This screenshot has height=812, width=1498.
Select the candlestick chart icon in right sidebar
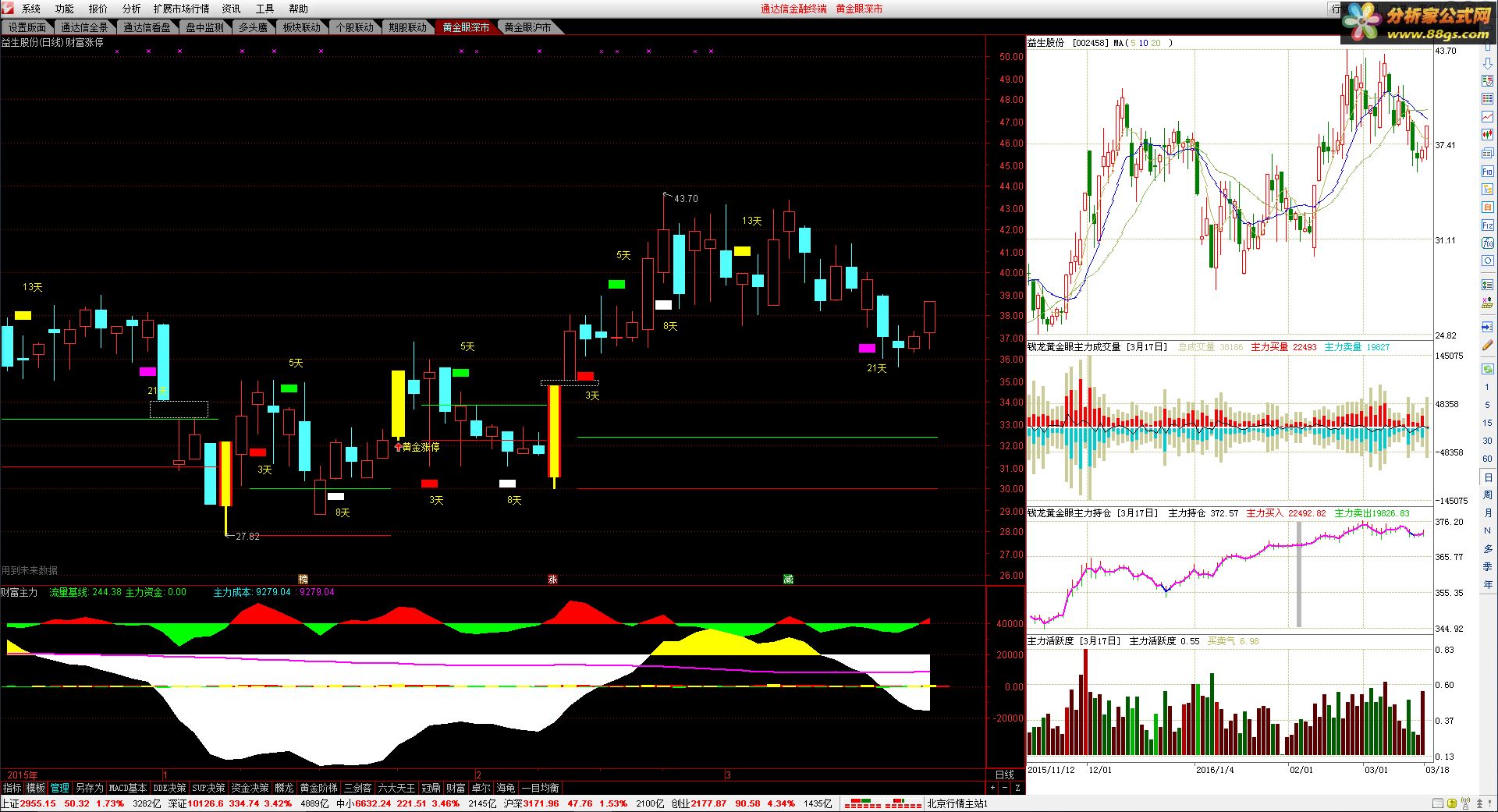pyautogui.click(x=1488, y=134)
